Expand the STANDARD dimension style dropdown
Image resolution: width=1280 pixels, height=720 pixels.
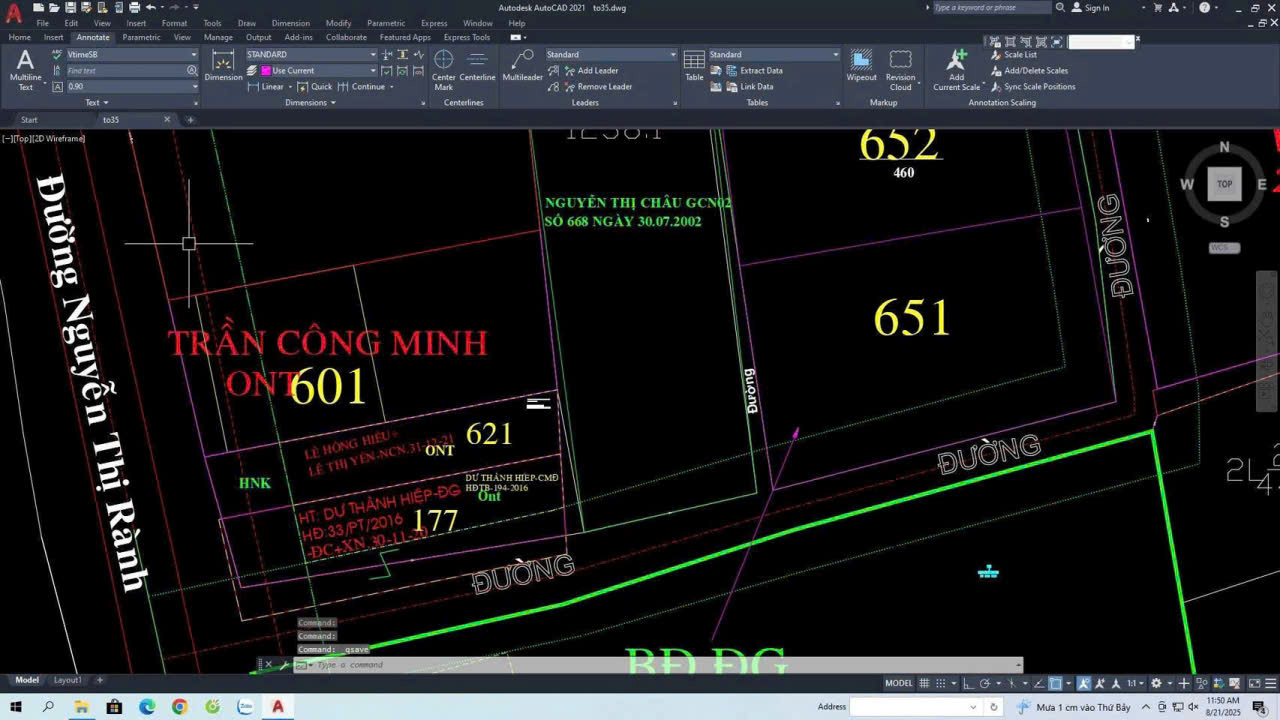click(311, 54)
